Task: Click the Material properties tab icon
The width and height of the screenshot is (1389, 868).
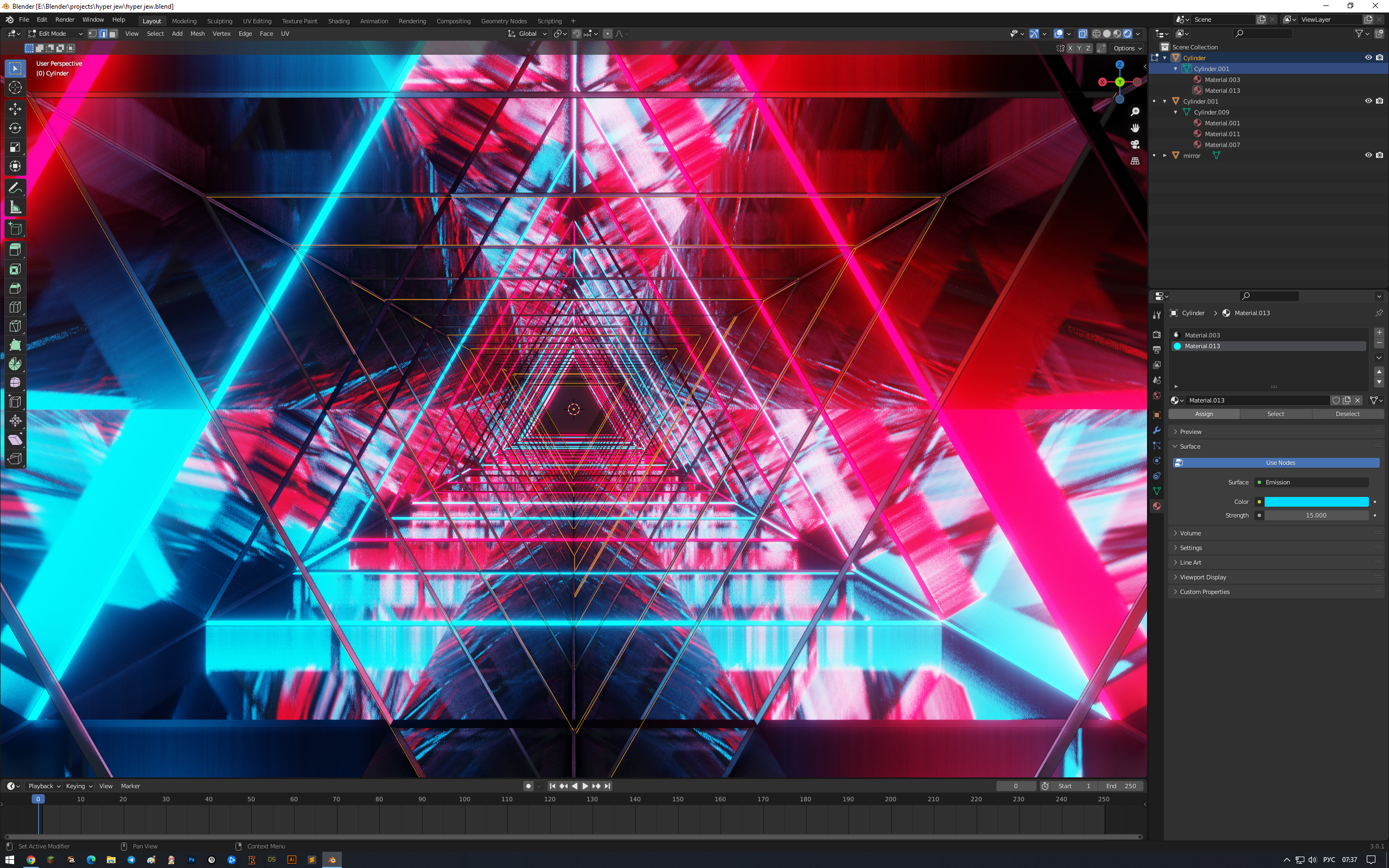Action: pyautogui.click(x=1157, y=506)
